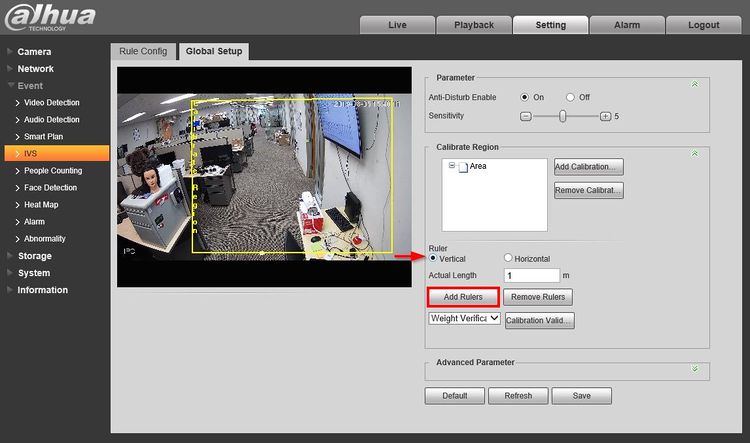
Task: Click the Actual Length input field
Action: point(532,275)
